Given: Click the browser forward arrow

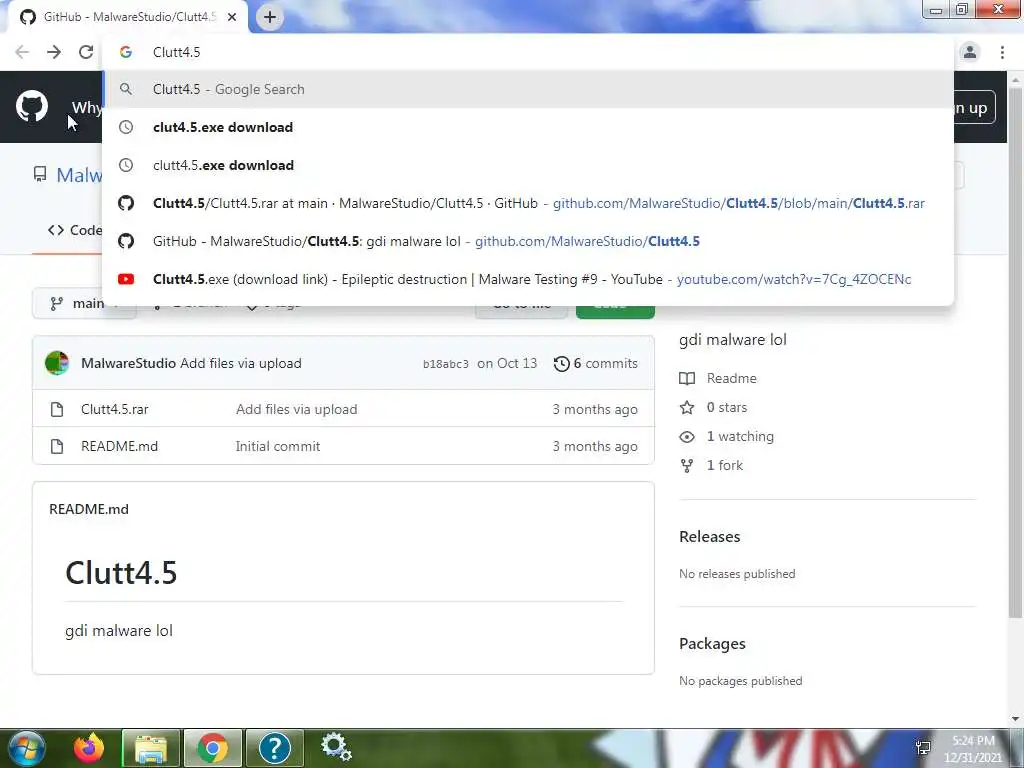Looking at the screenshot, I should 54,52.
